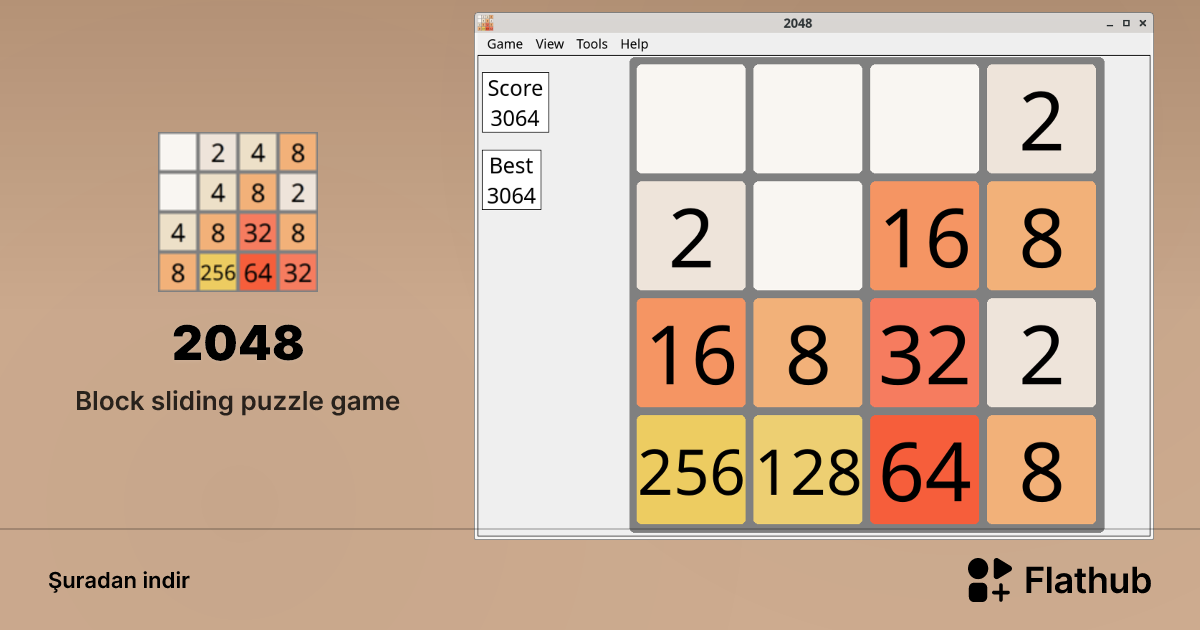Select the 256 tile on the game board
This screenshot has height=630, width=1200.
click(x=690, y=470)
